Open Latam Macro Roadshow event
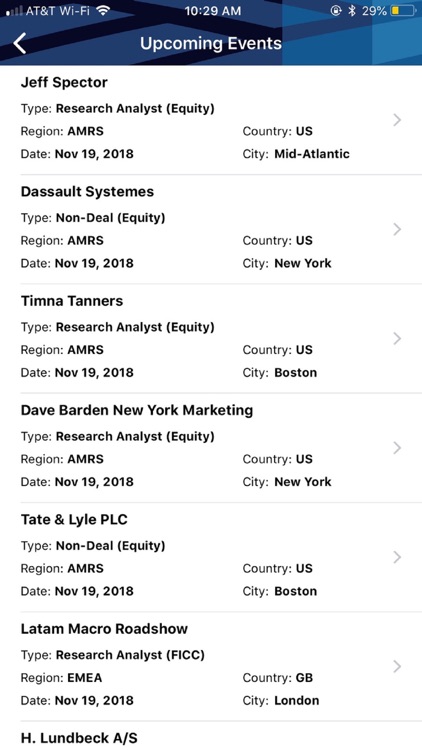The width and height of the screenshot is (422, 750). point(211,667)
